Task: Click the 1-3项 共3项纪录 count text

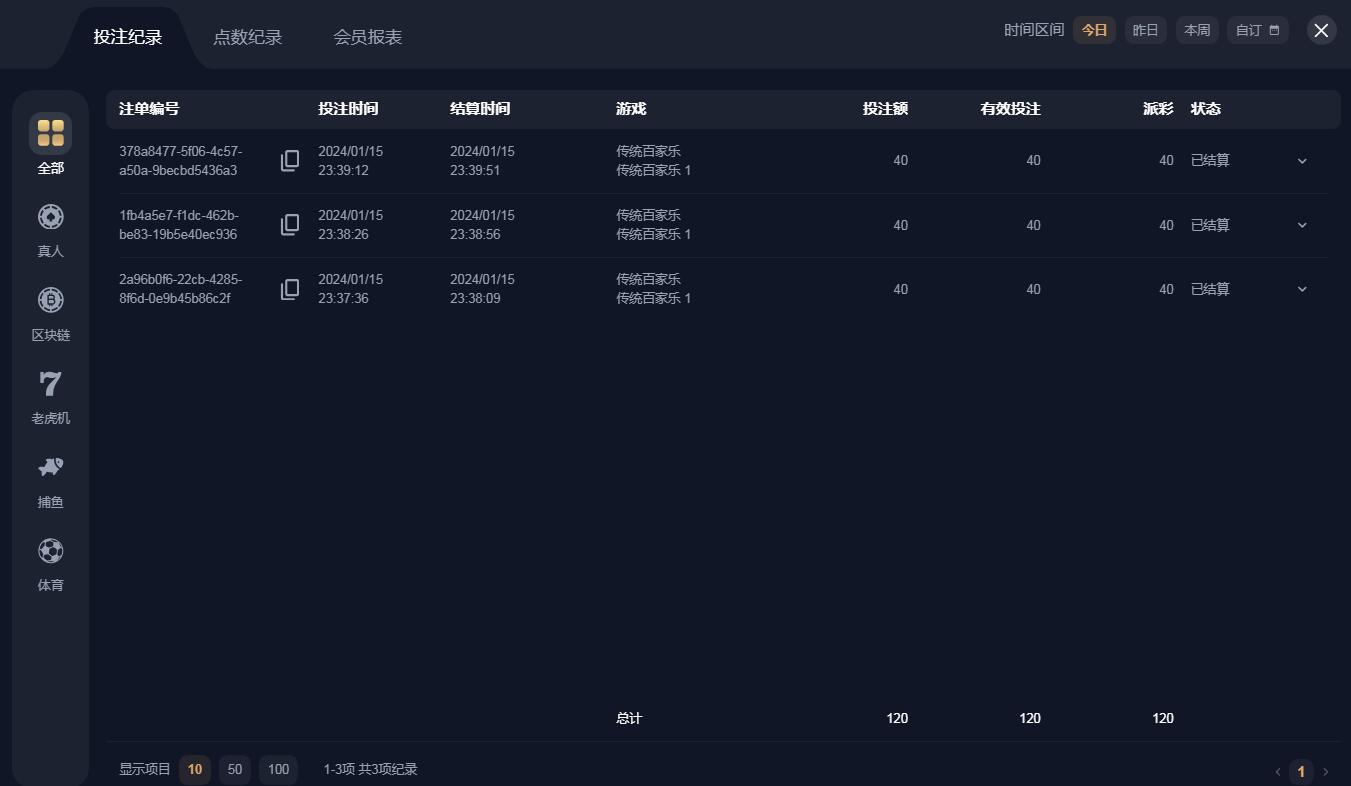Action: (370, 769)
